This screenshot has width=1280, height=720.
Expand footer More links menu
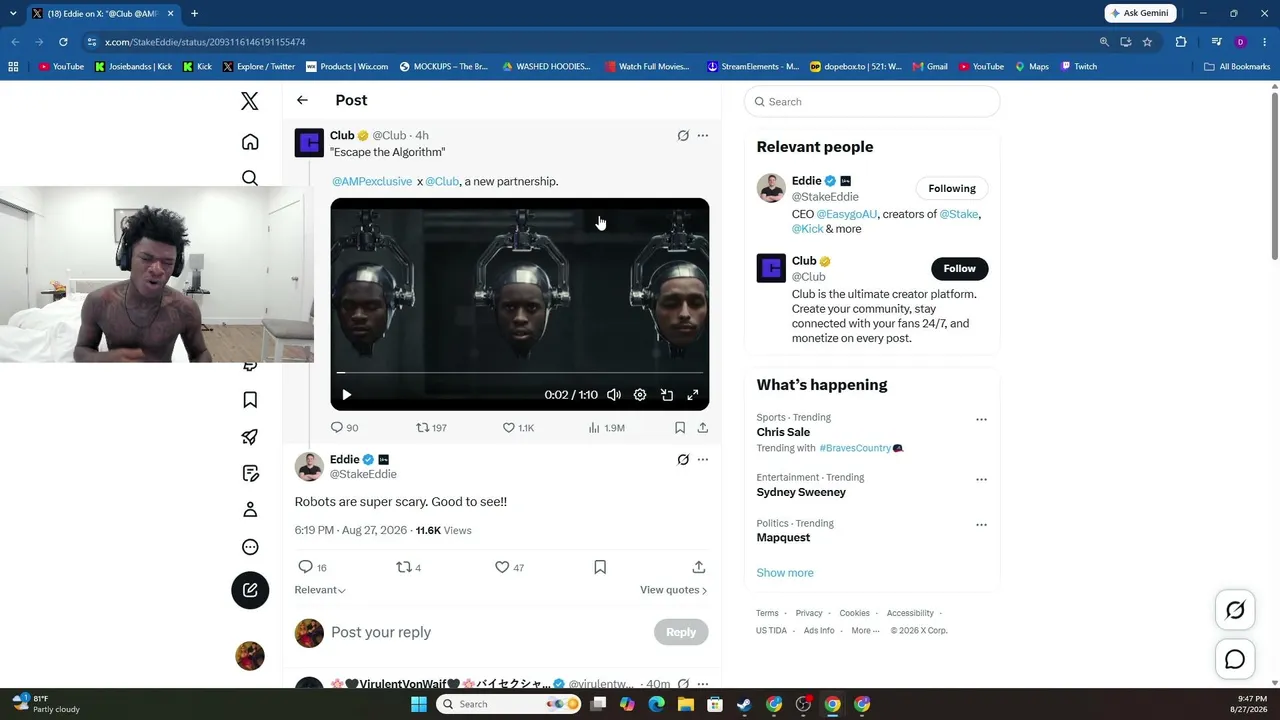tap(865, 631)
